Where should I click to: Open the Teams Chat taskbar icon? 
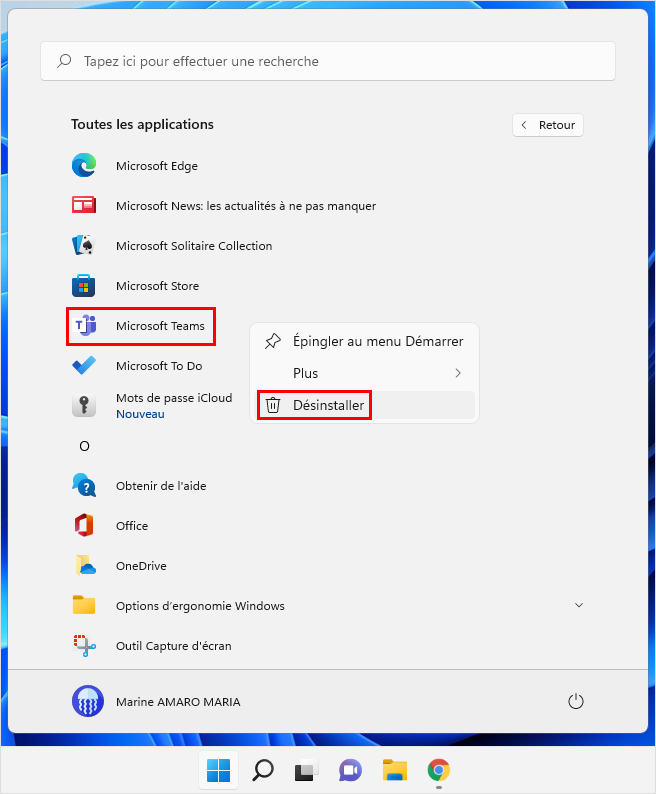pyautogui.click(x=351, y=770)
